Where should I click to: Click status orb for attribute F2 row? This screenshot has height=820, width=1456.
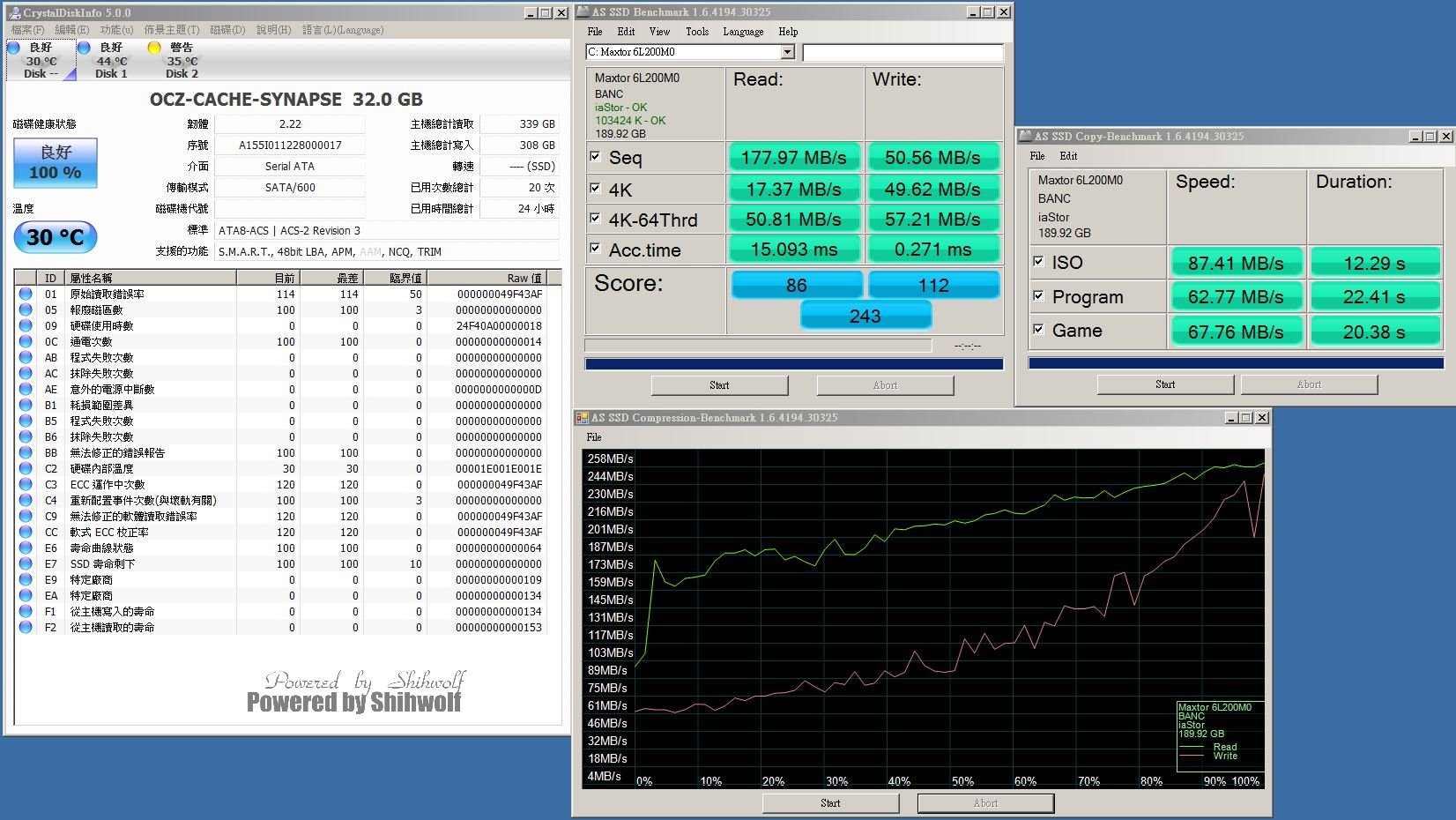pos(26,627)
